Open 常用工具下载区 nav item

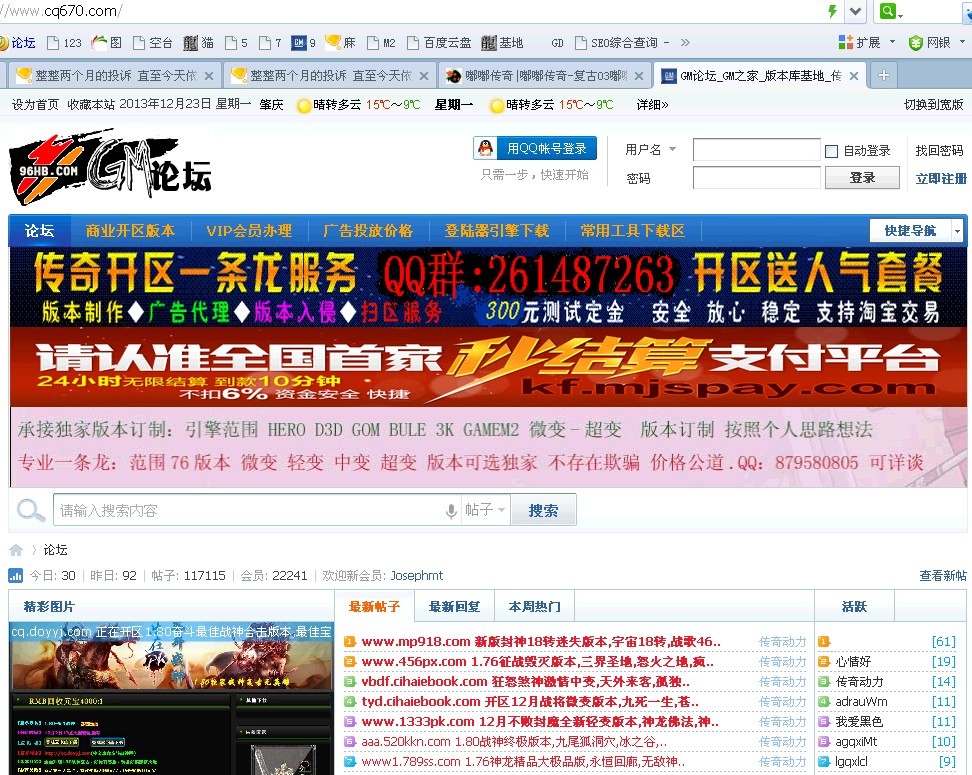[633, 231]
